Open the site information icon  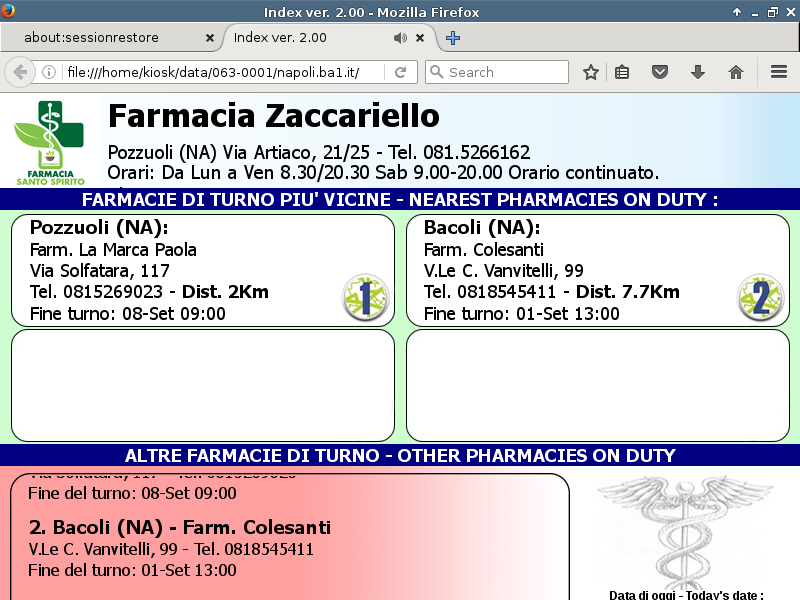click(49, 72)
